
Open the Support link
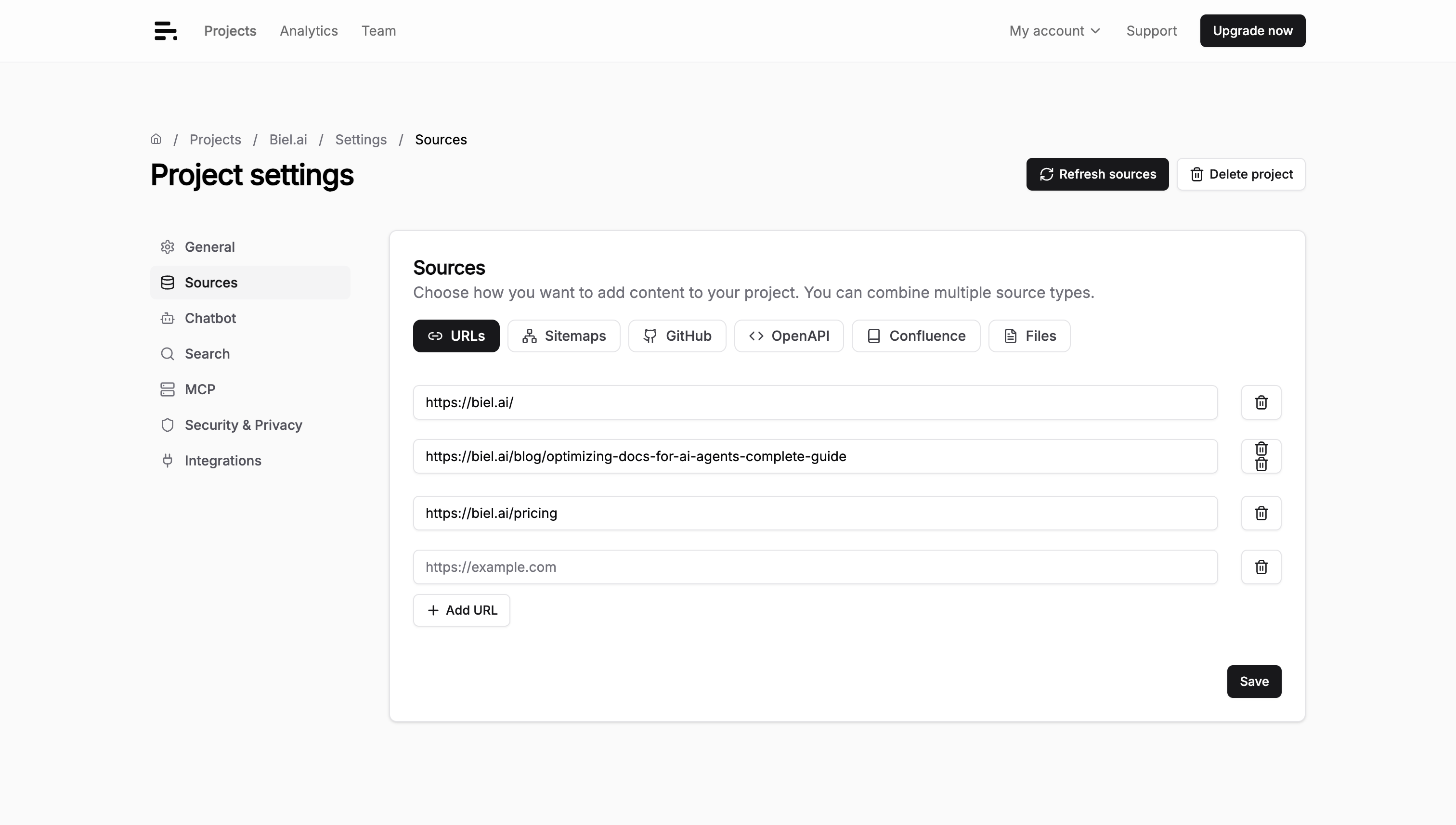click(x=1152, y=31)
